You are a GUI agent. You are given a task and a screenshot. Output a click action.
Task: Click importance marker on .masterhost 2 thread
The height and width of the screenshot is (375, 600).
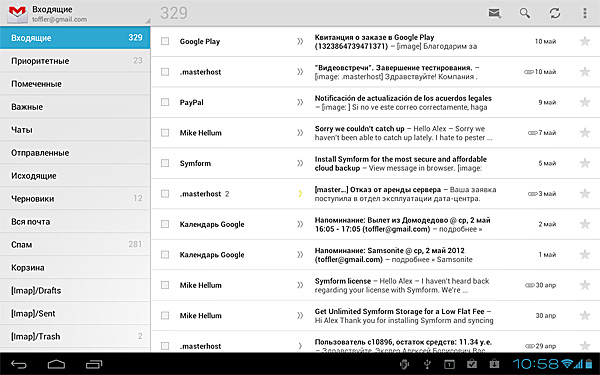[x=300, y=194]
